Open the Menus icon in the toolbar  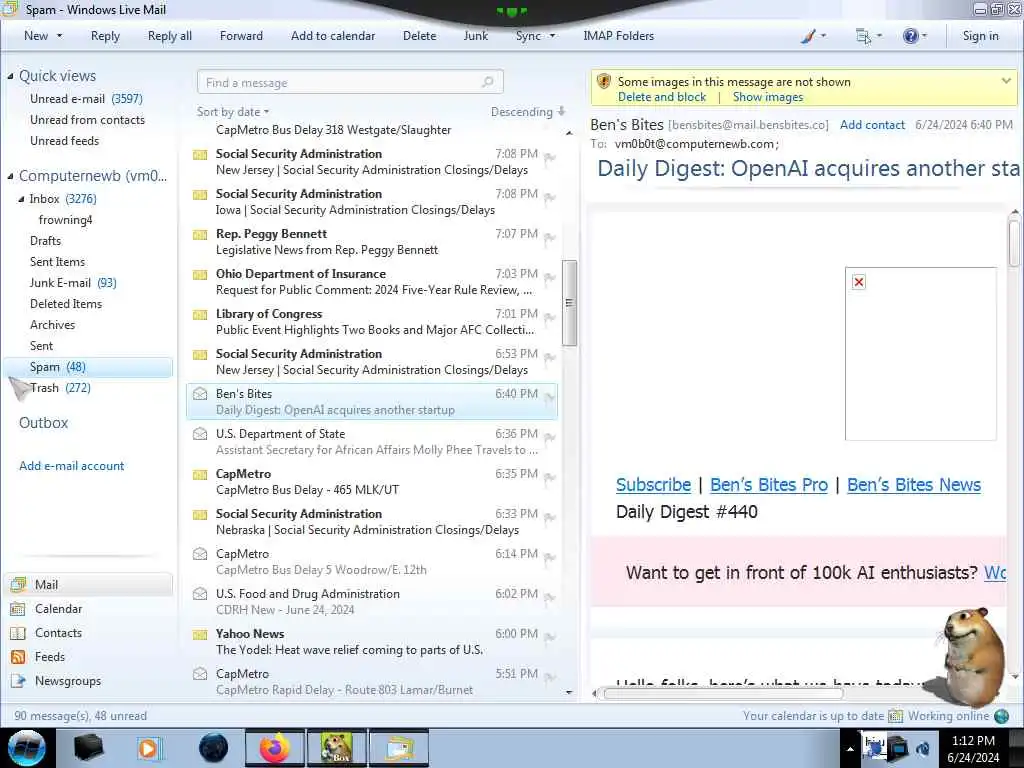(863, 36)
